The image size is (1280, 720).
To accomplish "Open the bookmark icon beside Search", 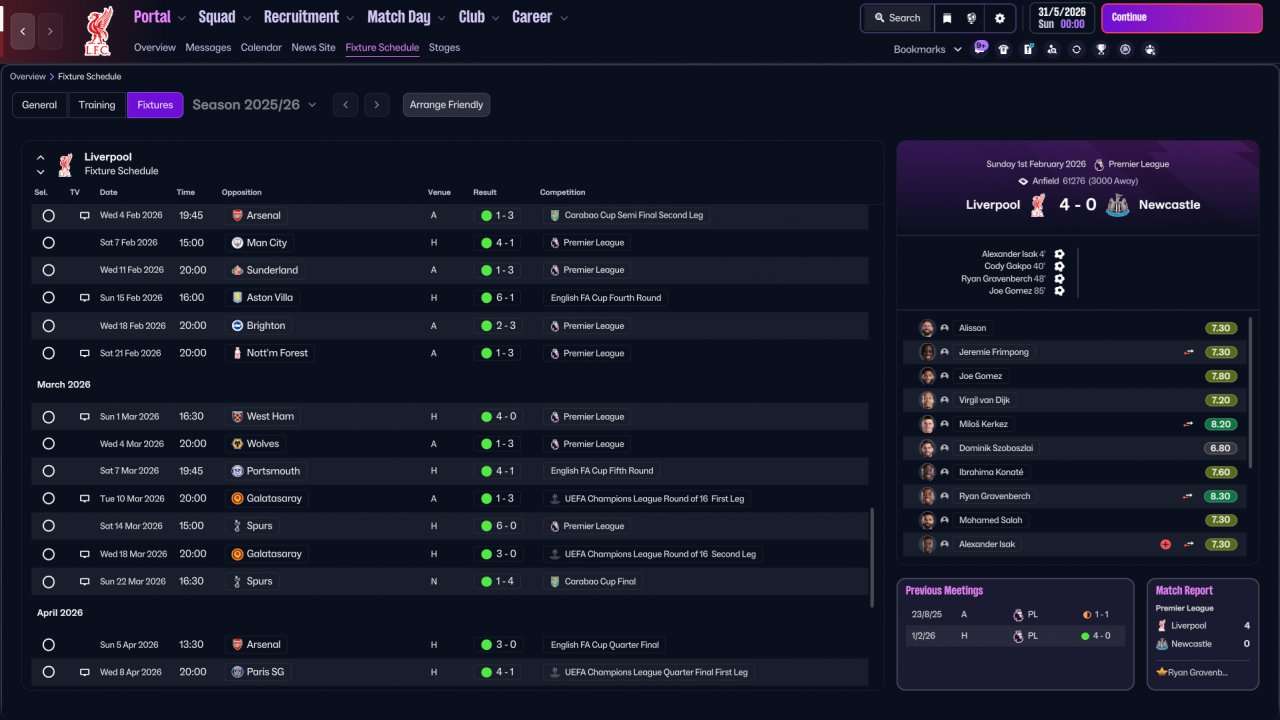I will click(947, 18).
